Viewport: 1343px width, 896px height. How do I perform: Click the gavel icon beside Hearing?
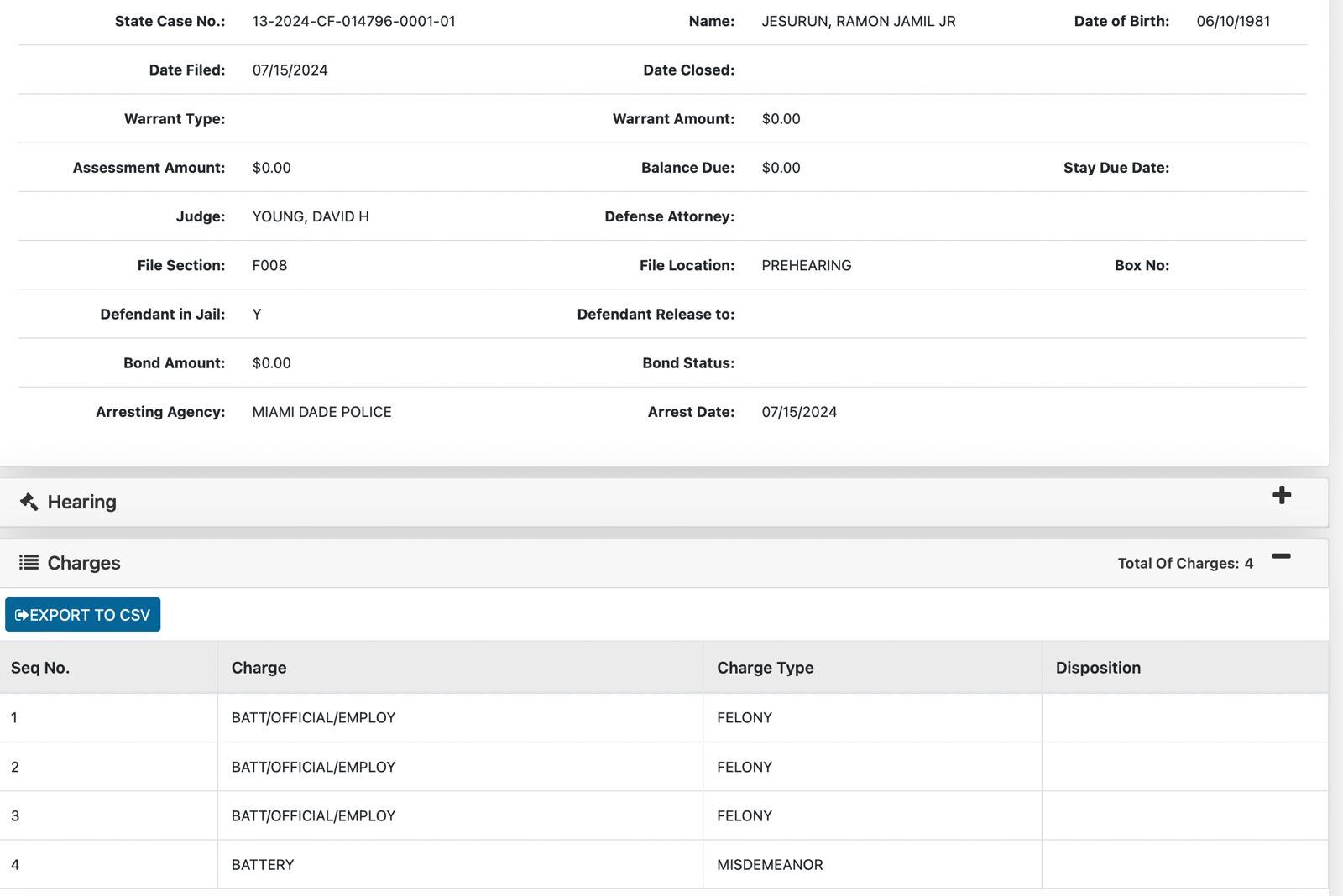pyautogui.click(x=29, y=502)
